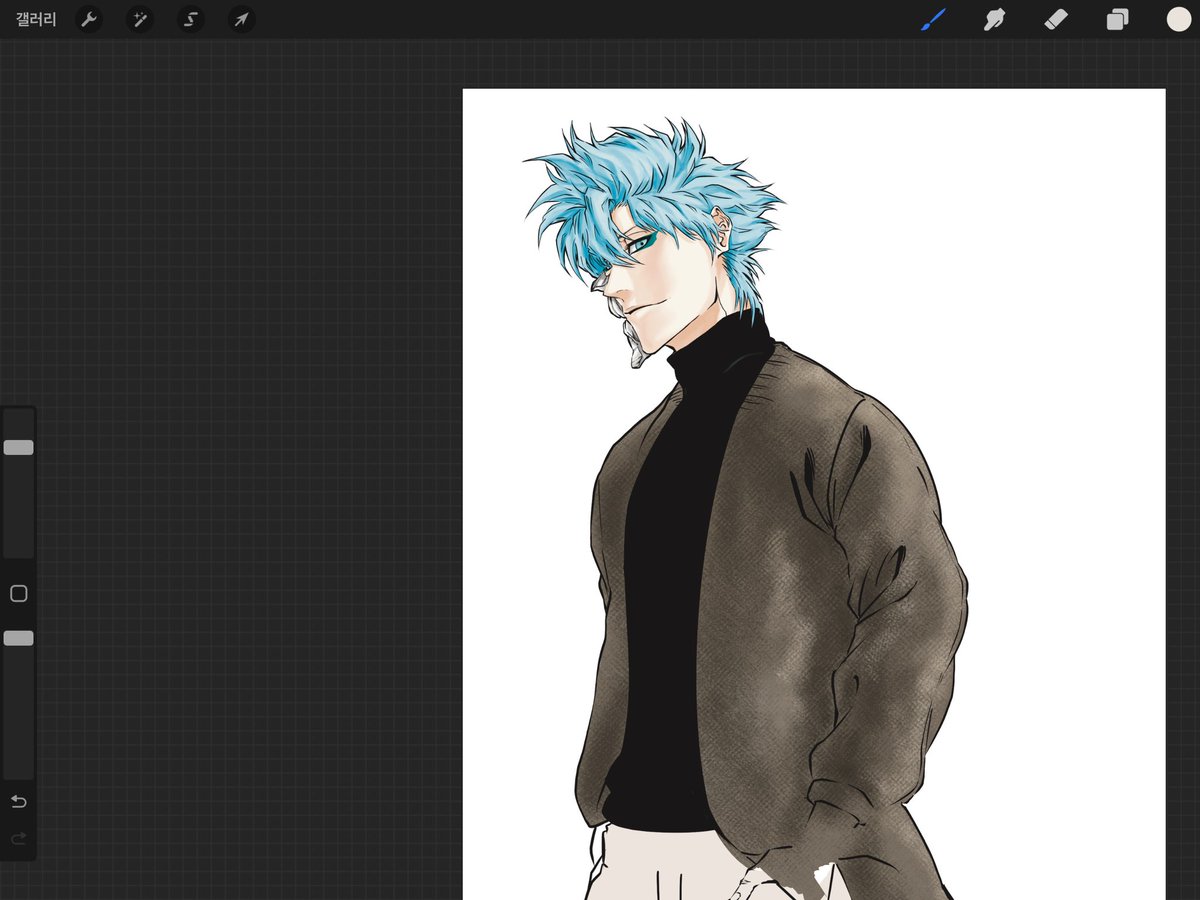The height and width of the screenshot is (900, 1200).
Task: Open the Gallery (갤러리) button
Action: 36,19
